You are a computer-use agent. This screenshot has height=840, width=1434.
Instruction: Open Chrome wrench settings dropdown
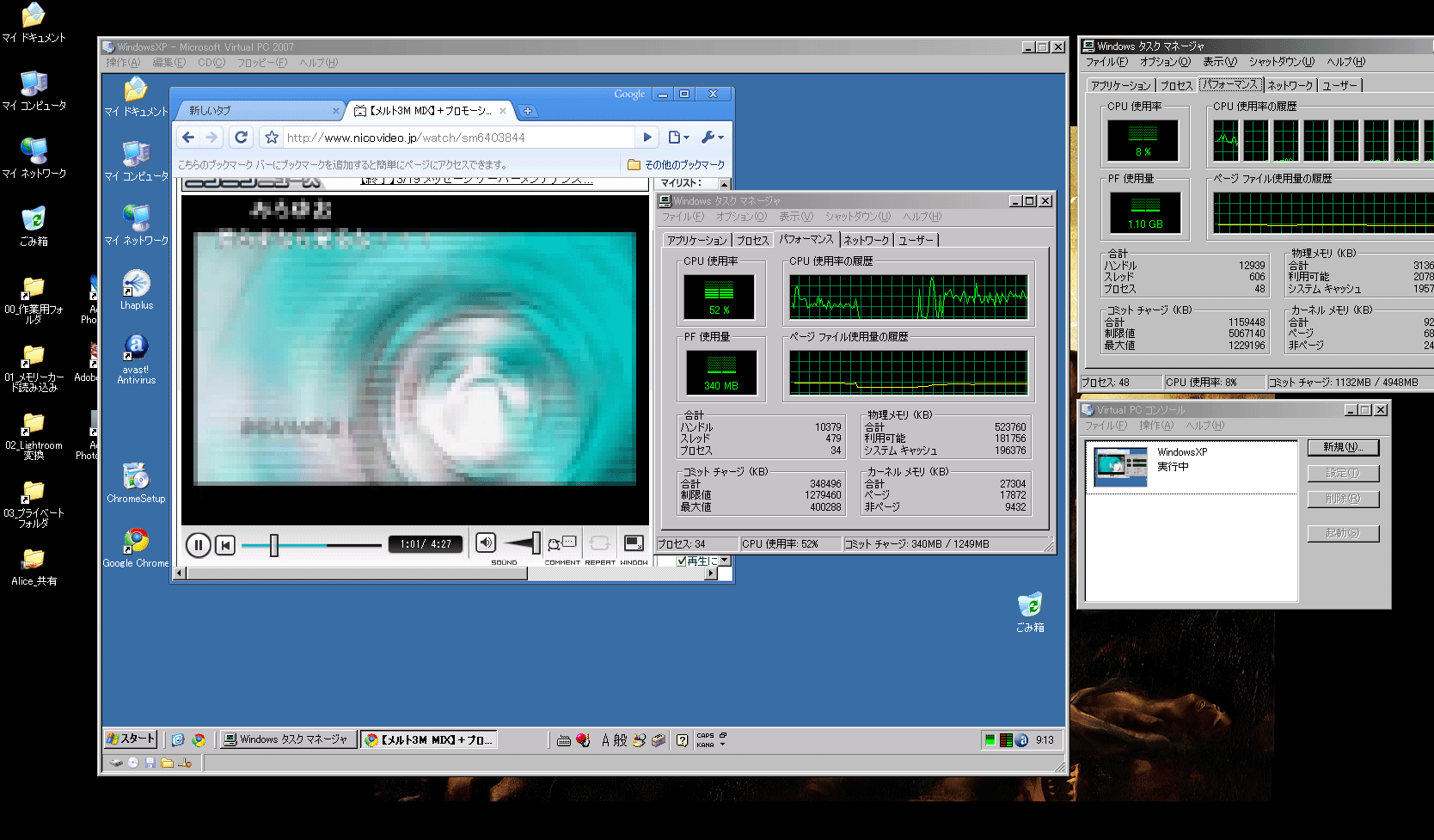[x=713, y=137]
